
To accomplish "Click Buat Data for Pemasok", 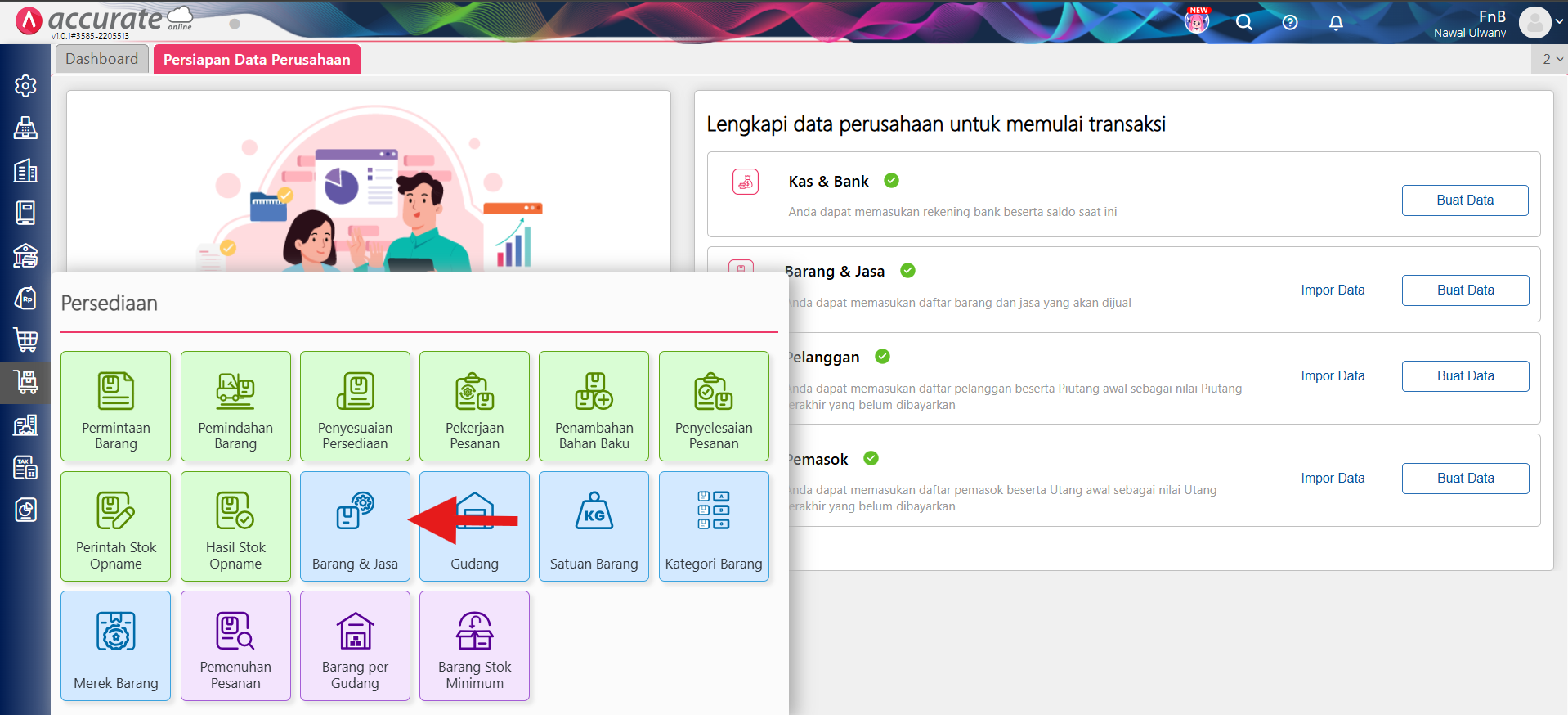I will pyautogui.click(x=1465, y=479).
